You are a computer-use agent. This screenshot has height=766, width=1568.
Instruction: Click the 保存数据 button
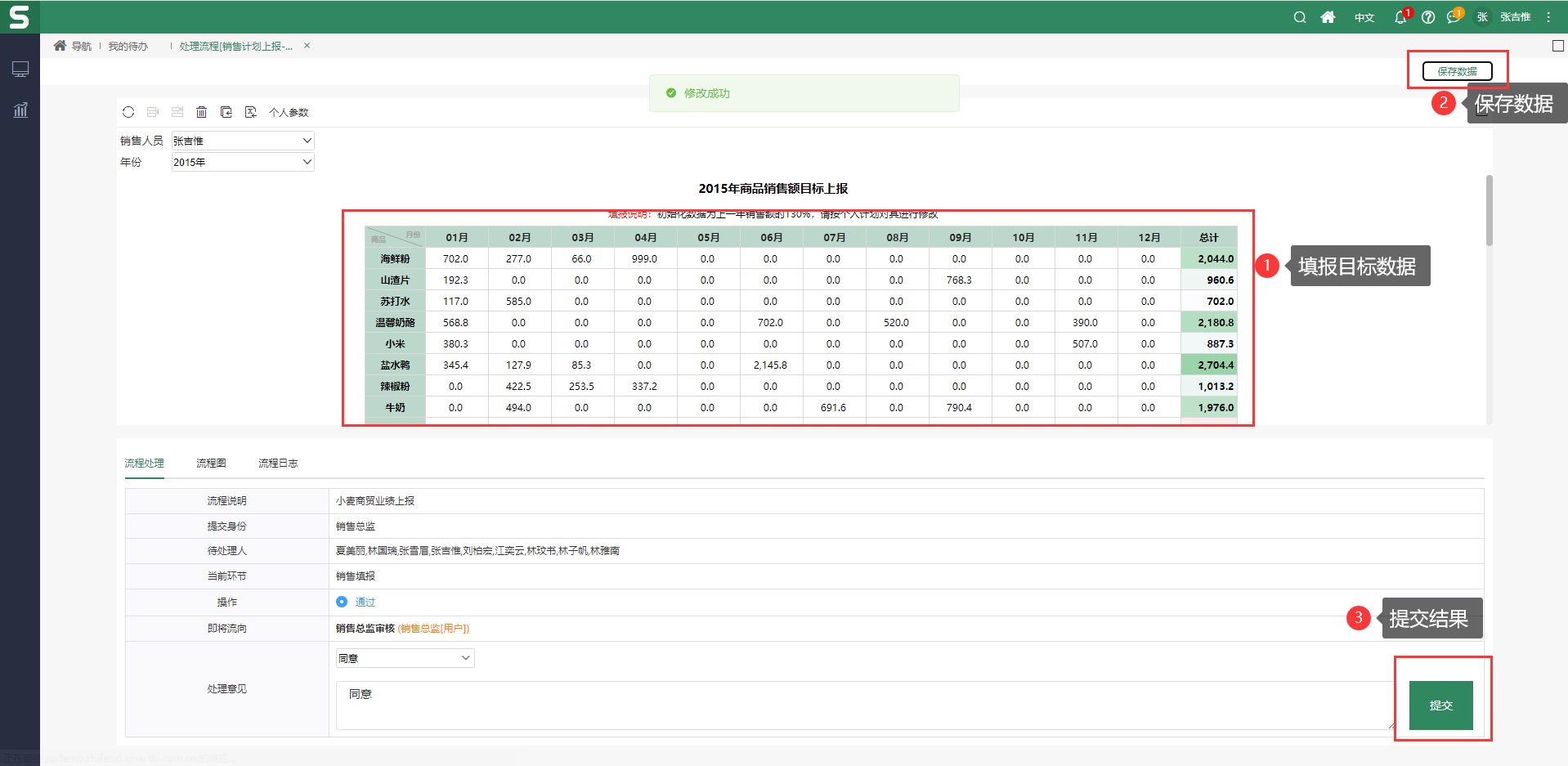point(1457,71)
